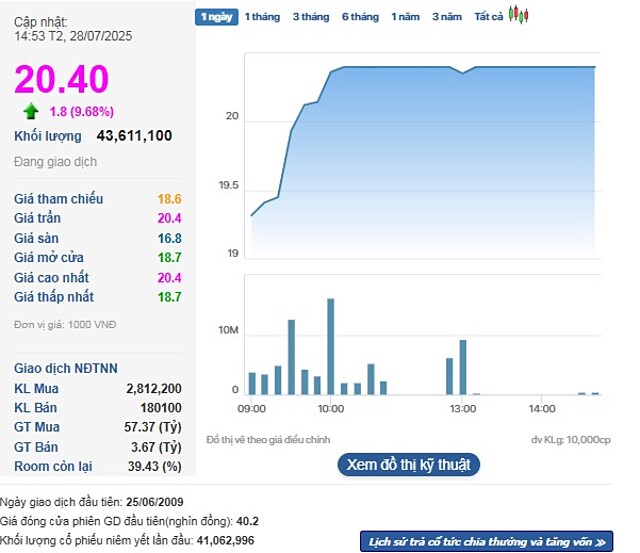640x553 pixels.
Task: Switch to the 1 tháng tab
Action: coord(261,17)
